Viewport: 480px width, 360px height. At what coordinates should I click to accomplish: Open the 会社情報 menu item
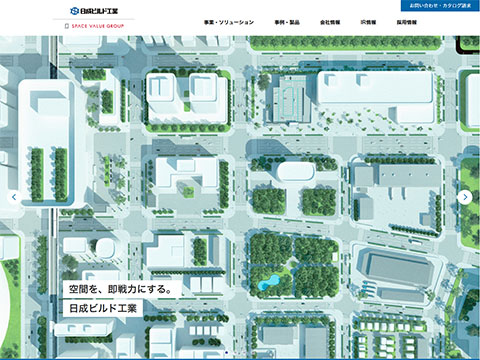point(330,22)
